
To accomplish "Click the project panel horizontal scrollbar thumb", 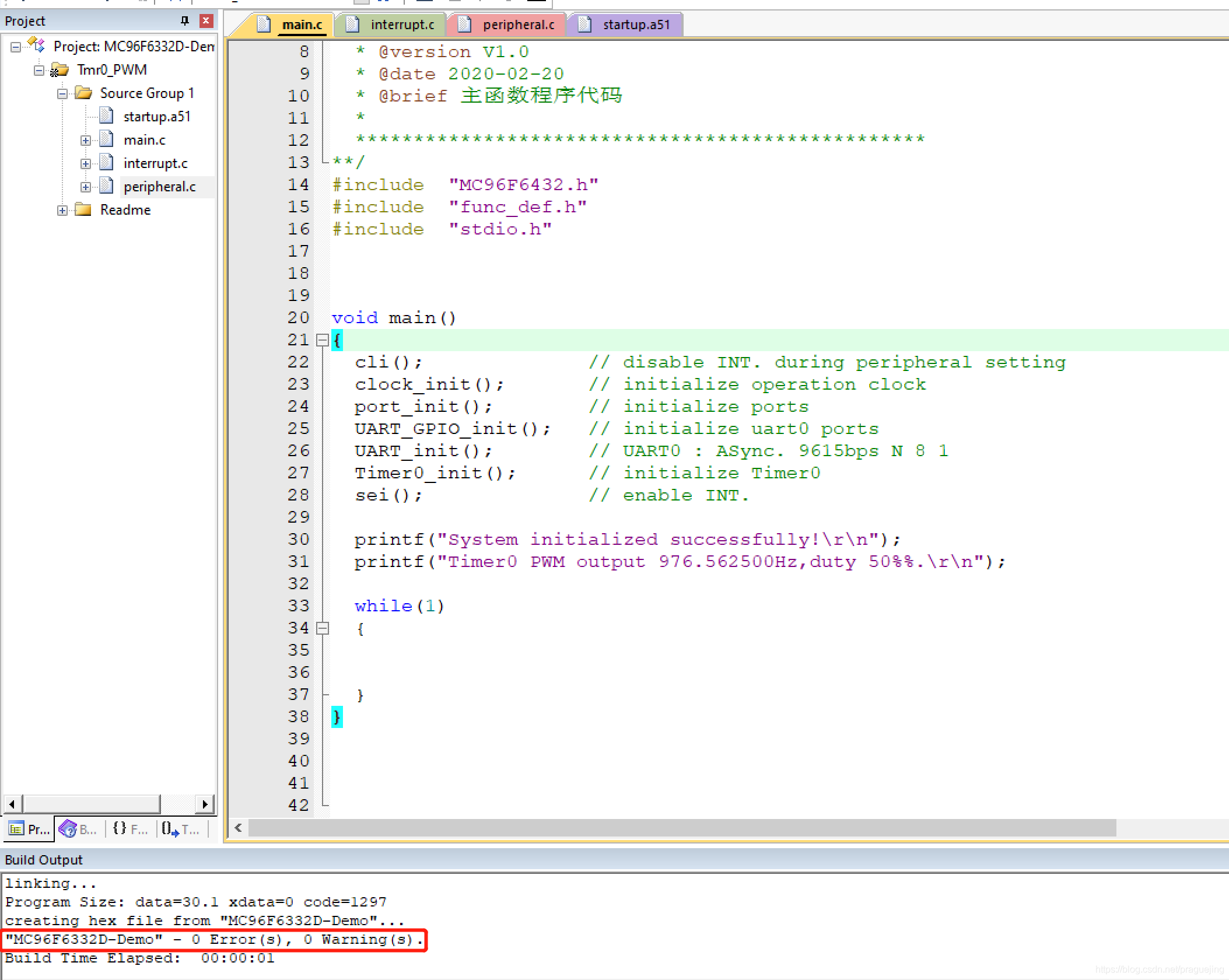I will 92,804.
